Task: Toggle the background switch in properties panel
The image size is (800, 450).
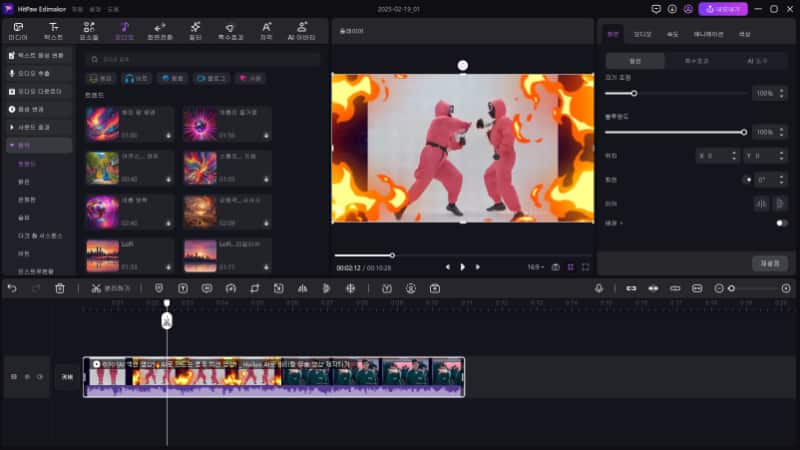Action: pyautogui.click(x=781, y=223)
